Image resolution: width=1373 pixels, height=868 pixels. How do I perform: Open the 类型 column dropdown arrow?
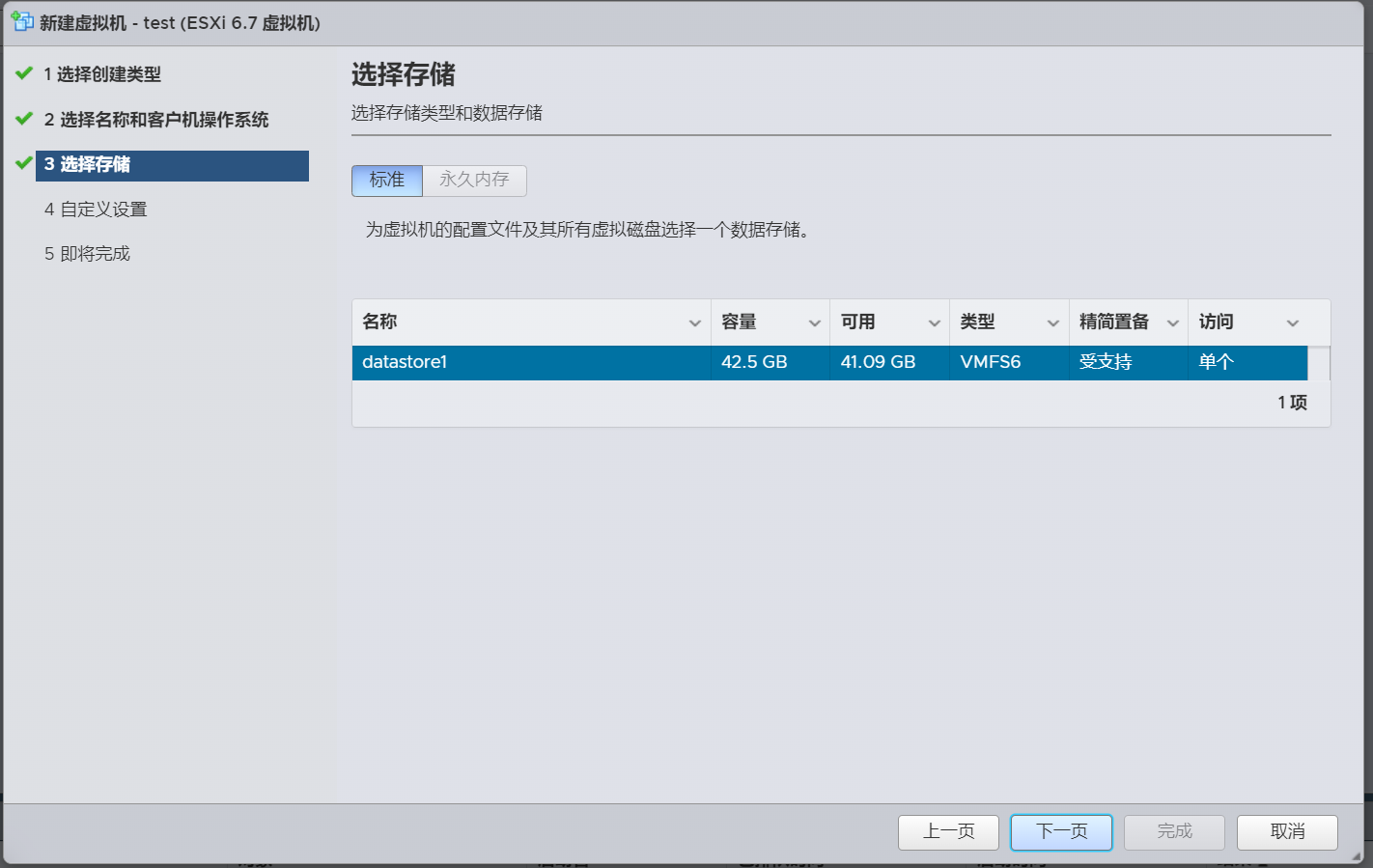(x=1052, y=323)
